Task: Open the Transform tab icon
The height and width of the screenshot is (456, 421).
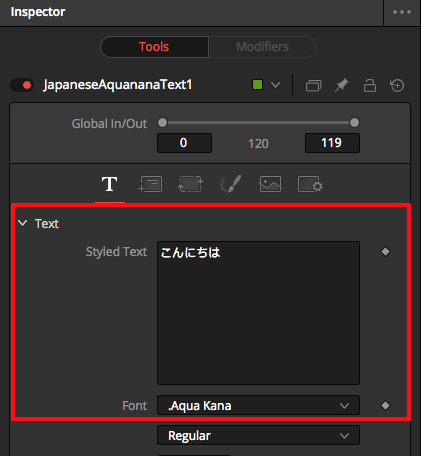Action: pyautogui.click(x=190, y=184)
